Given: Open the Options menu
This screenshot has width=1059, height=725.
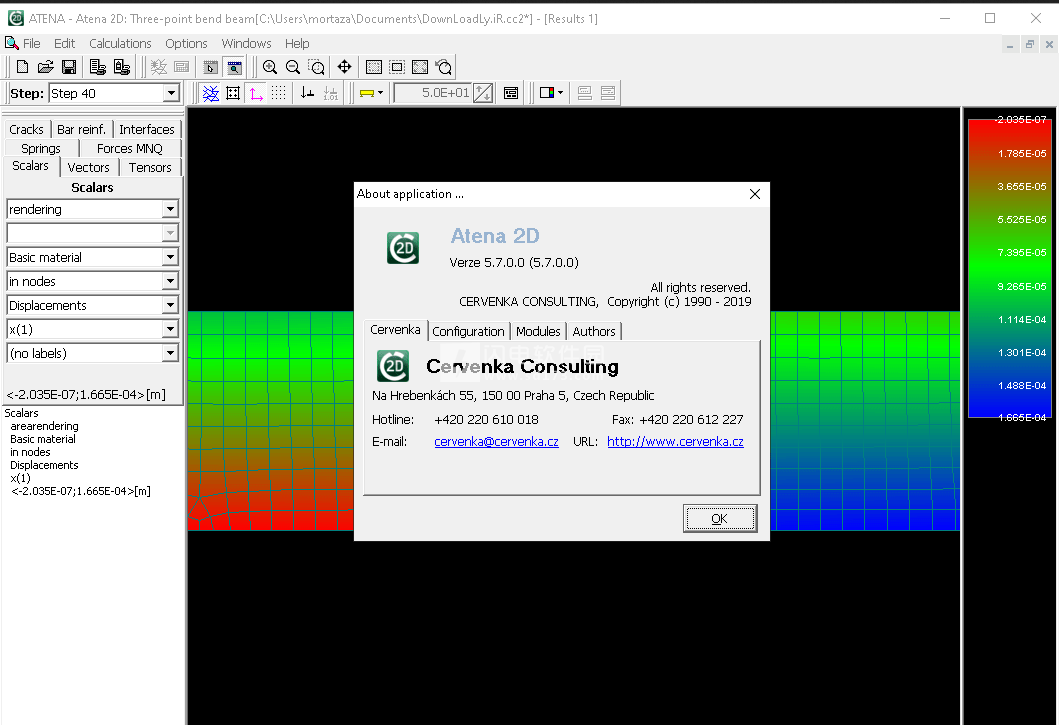Looking at the screenshot, I should coord(186,43).
